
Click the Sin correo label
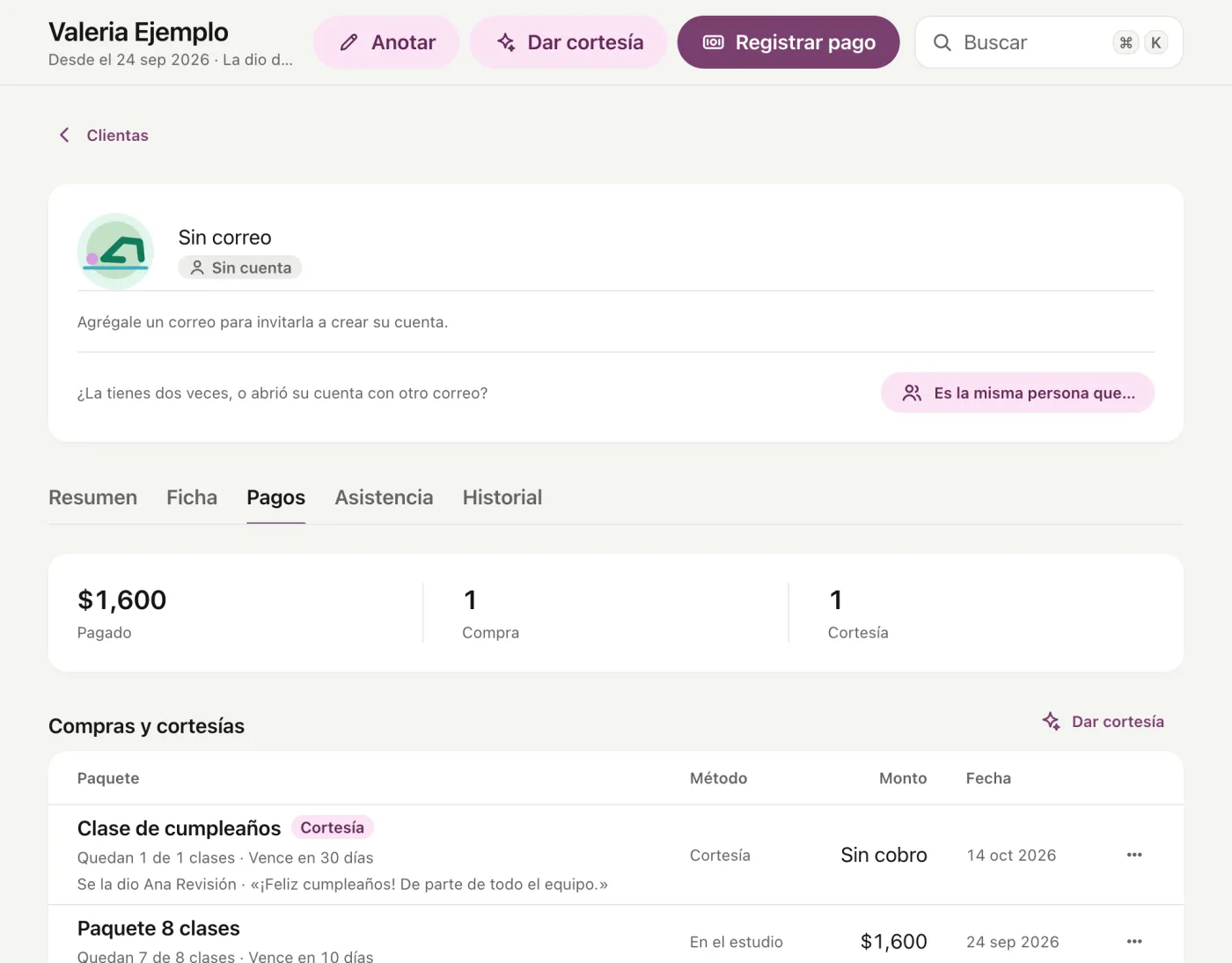[x=224, y=238]
